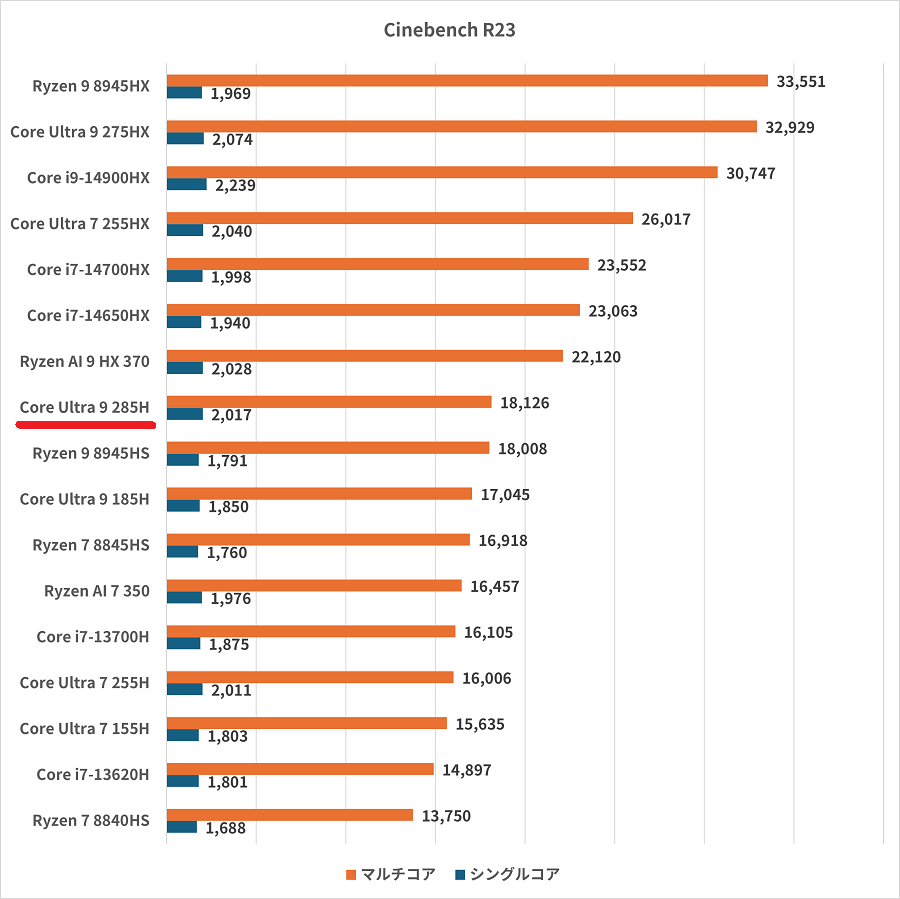
Task: Click the Core i7-14700HX multi-core bar
Action: coord(377,264)
